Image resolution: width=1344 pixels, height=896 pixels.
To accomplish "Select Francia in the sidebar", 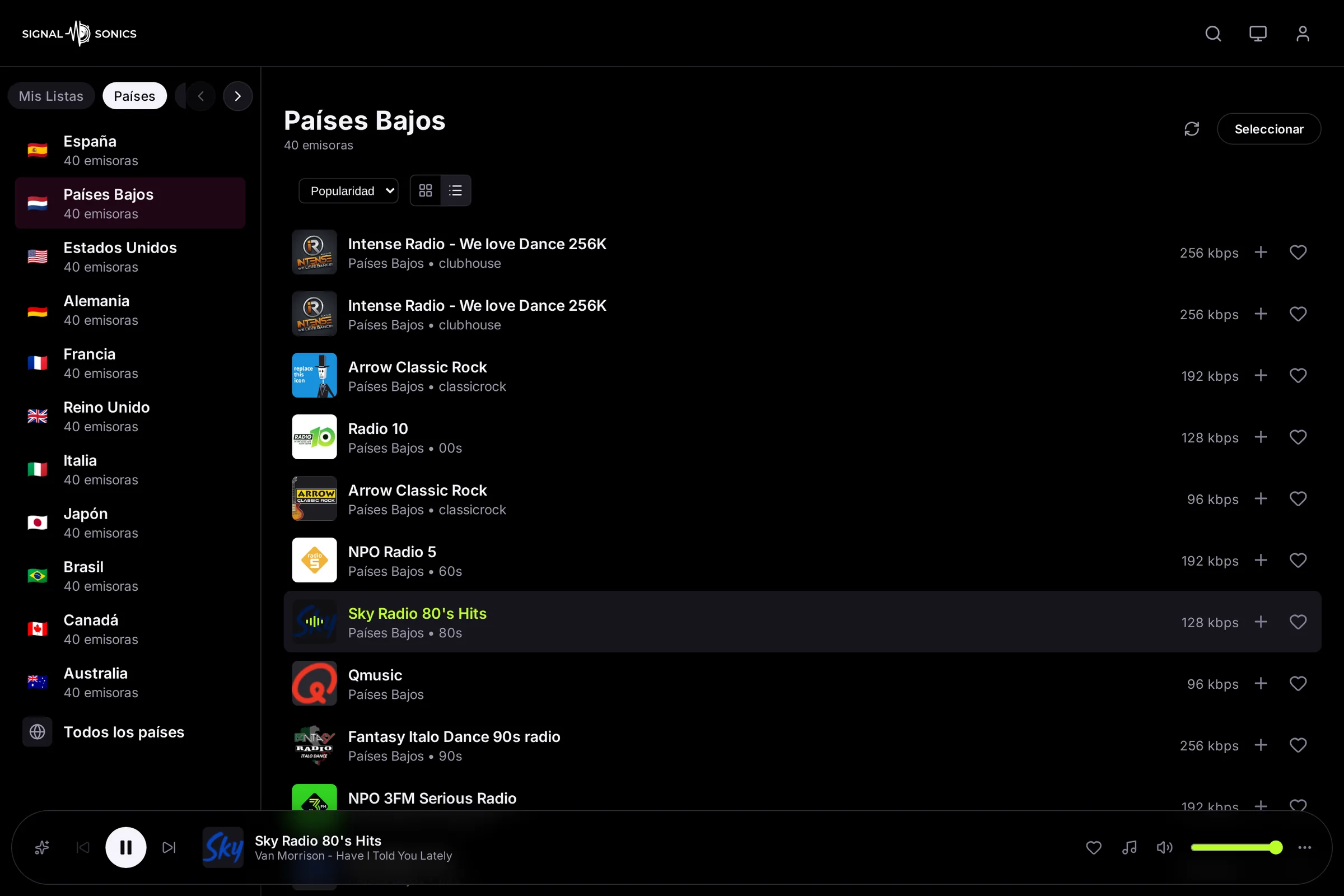I will (x=130, y=363).
